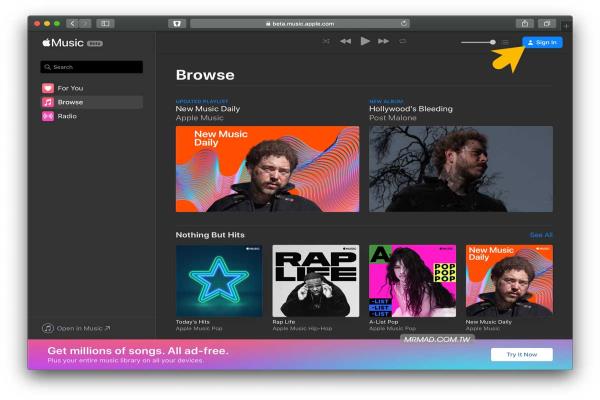The width and height of the screenshot is (600, 400).
Task: Open a new tab with plus button
Action: (x=566, y=26)
